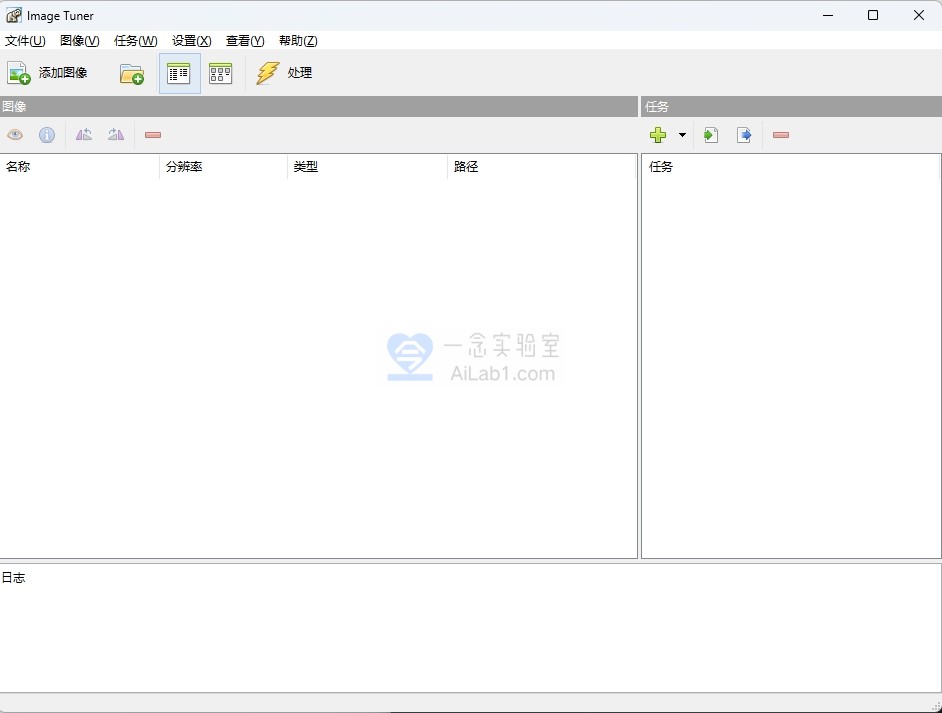Click the remove image icon in image panel
The height and width of the screenshot is (713, 942).
pos(152,134)
